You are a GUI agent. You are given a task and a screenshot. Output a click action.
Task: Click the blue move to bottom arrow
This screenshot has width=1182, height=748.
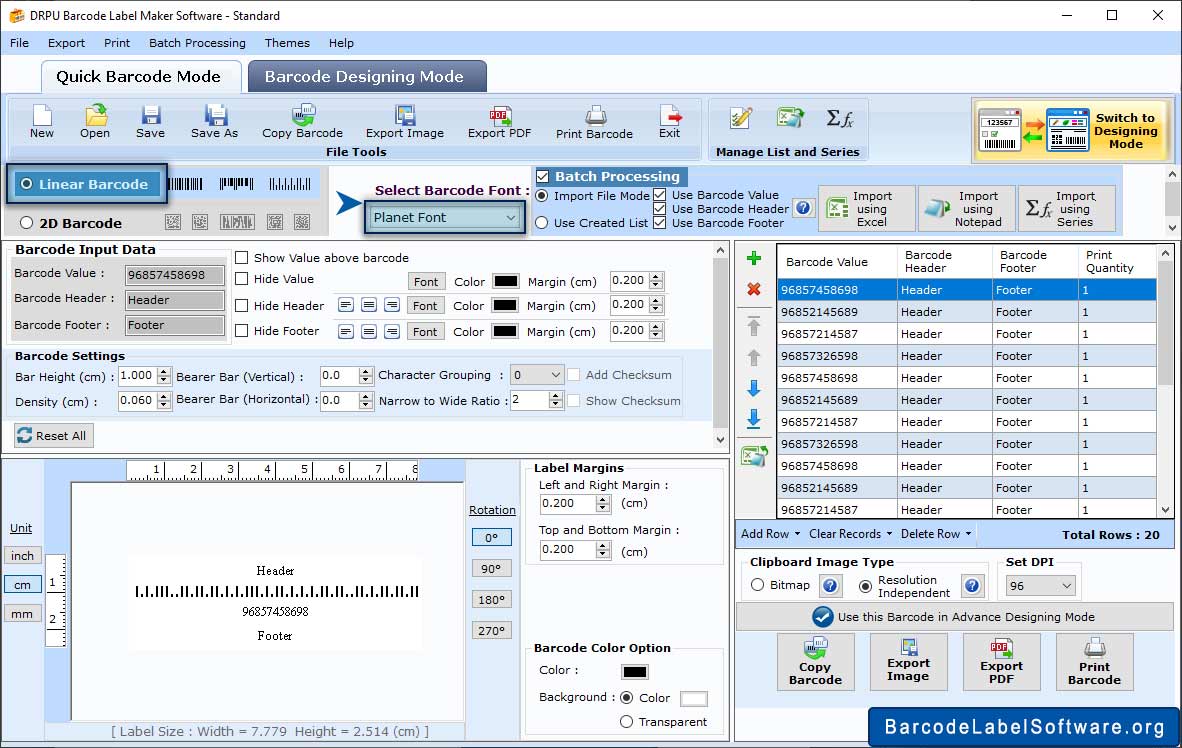[753, 419]
